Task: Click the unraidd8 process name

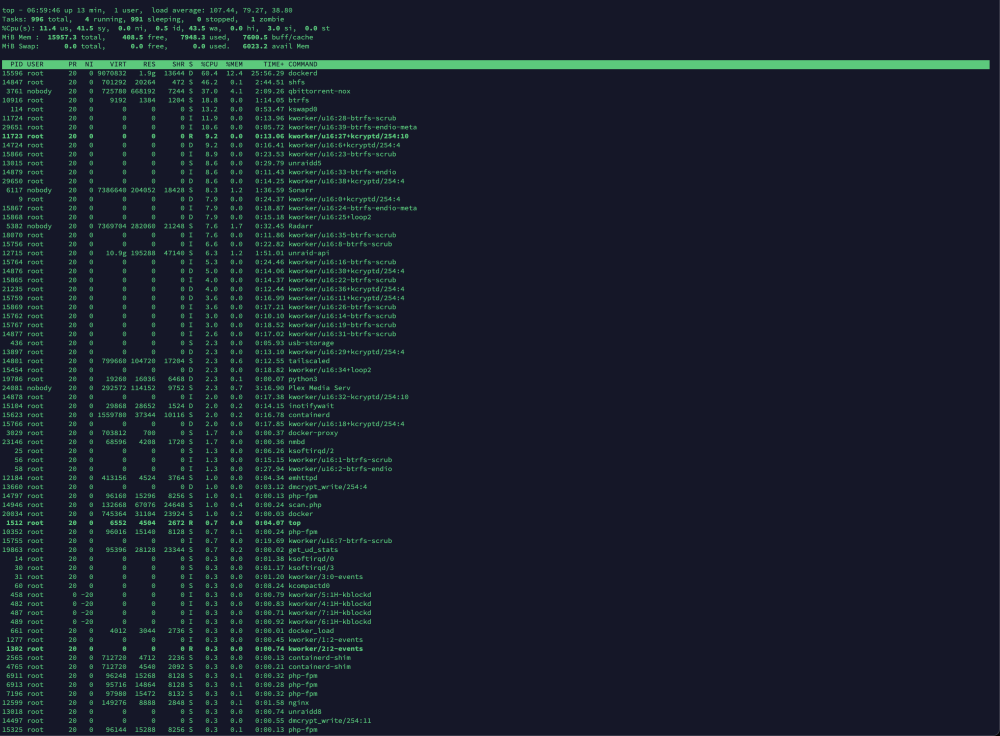Action: click(305, 712)
